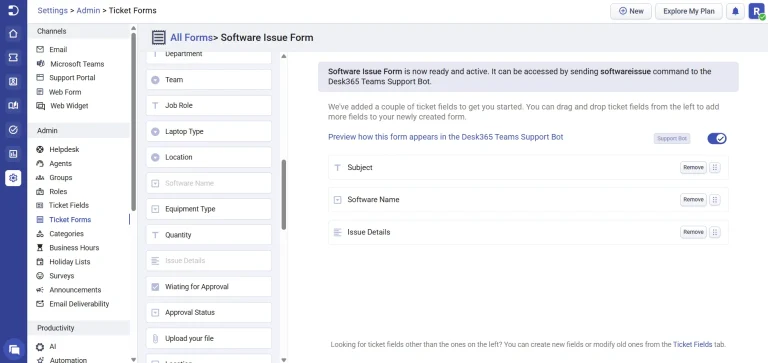Click the form list icon beside All Forms
Viewport: 768px width, 363px height.
[158, 38]
